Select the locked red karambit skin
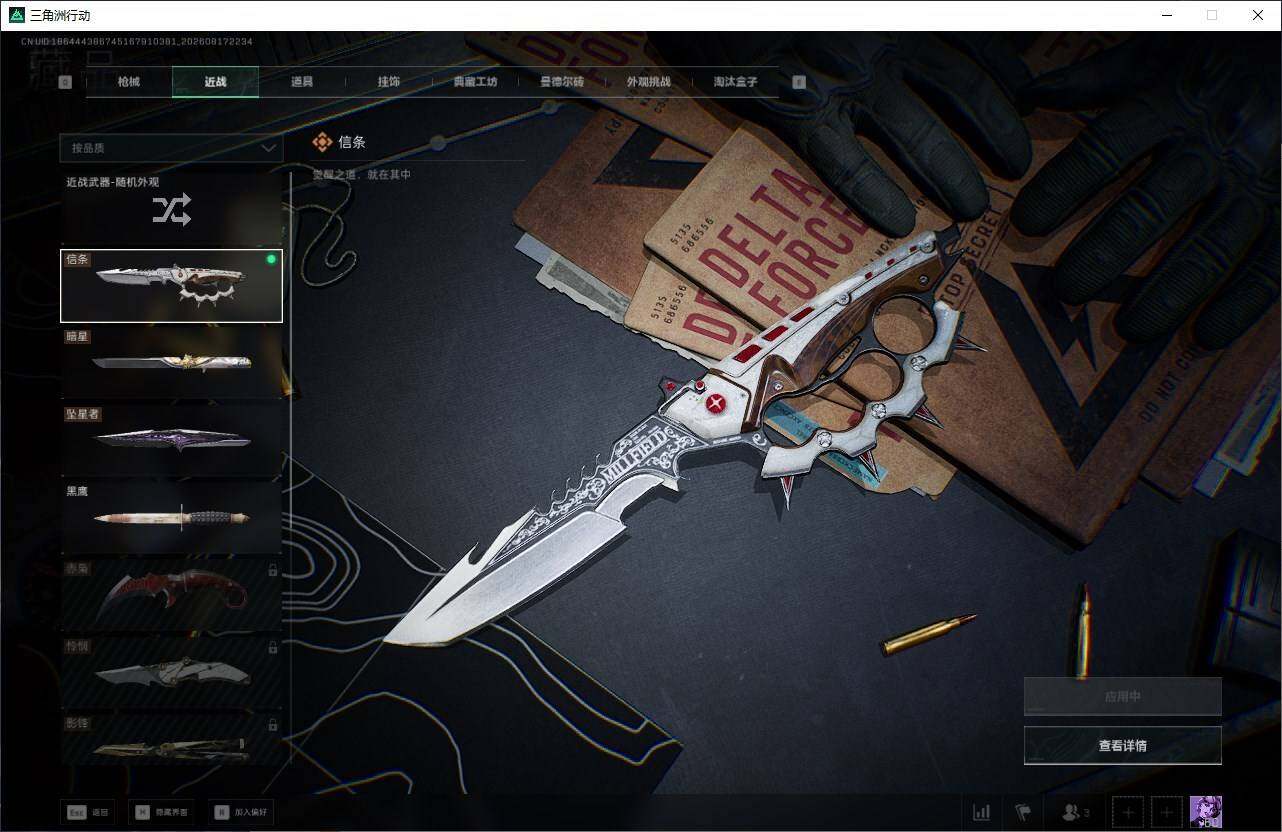Viewport: 1282px width, 832px height. 171,595
